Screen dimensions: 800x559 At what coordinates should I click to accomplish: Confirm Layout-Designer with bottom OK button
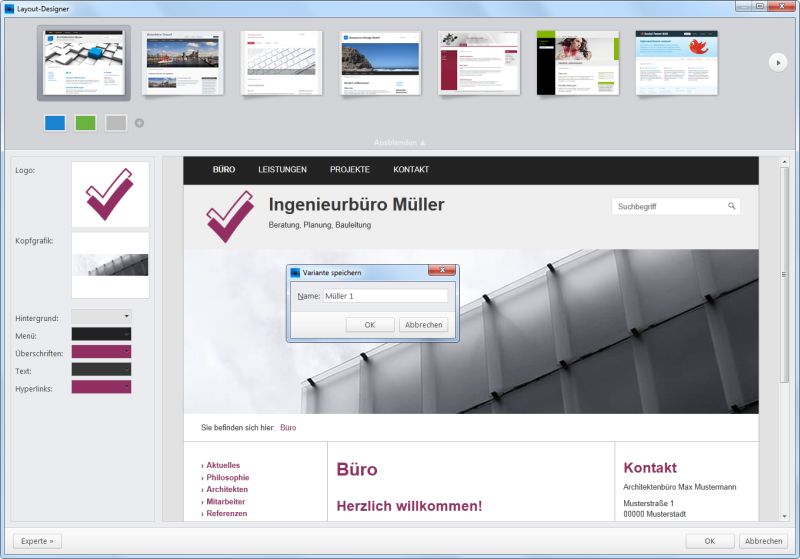click(x=710, y=541)
